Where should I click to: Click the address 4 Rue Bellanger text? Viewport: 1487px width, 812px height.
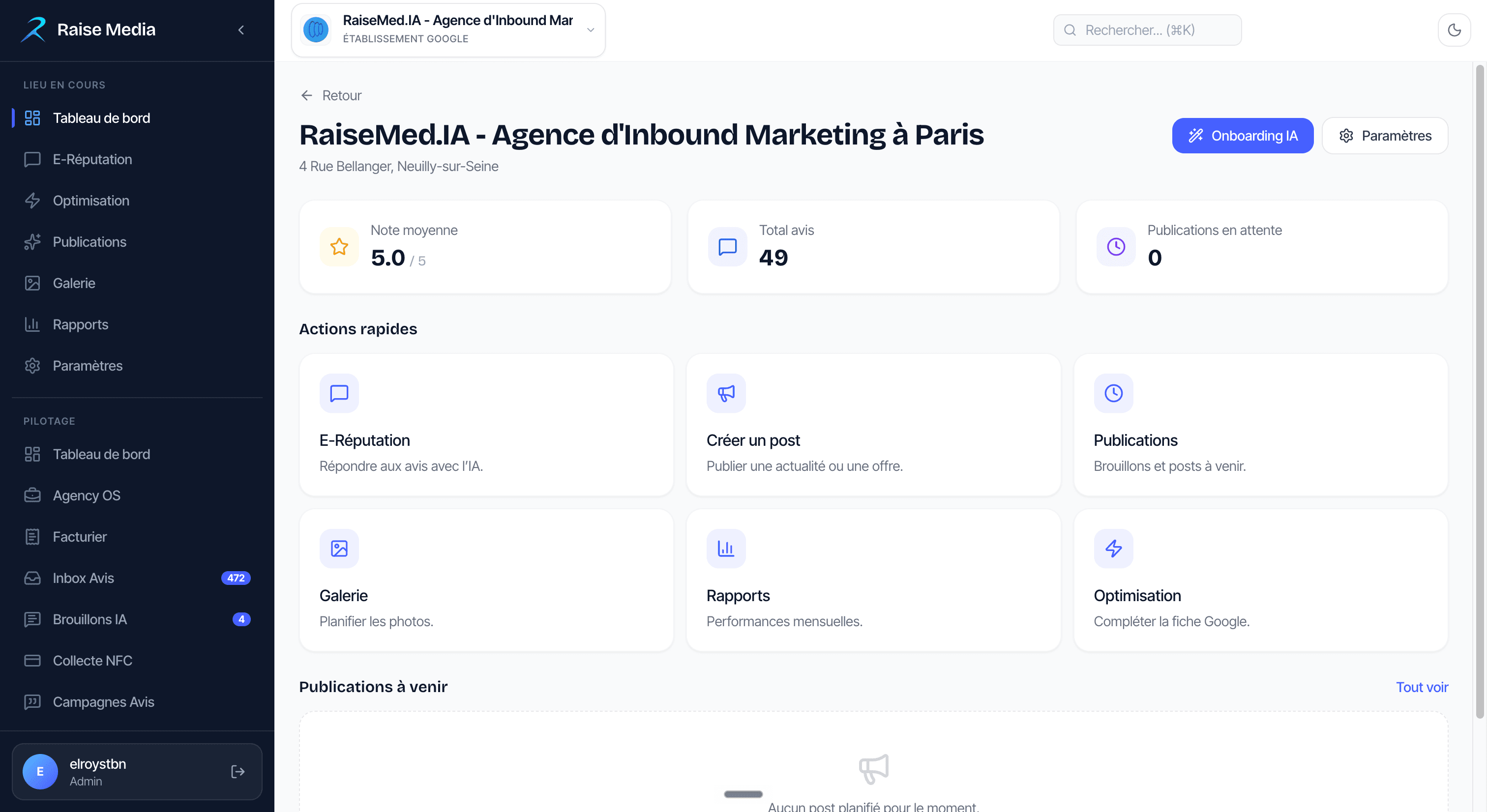pos(399,166)
